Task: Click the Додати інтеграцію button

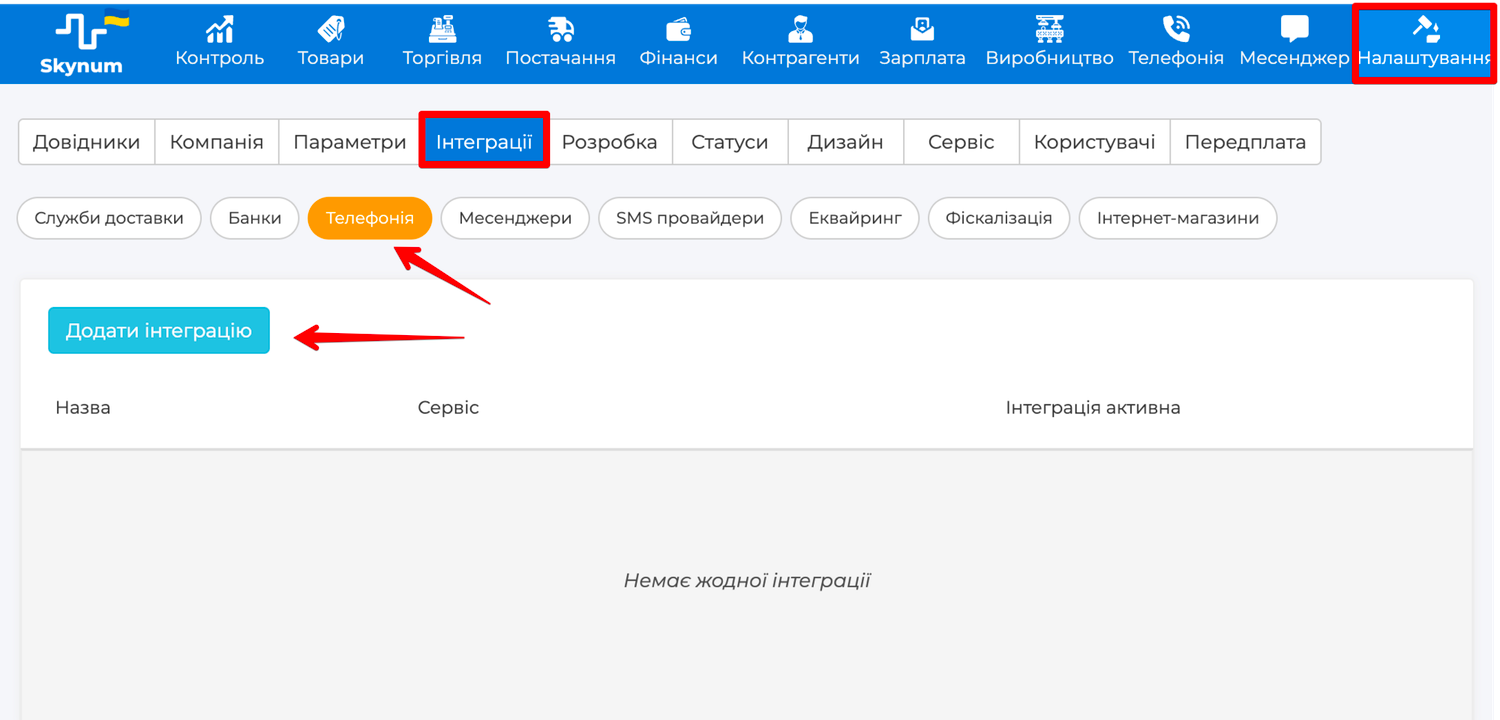Action: (x=159, y=330)
